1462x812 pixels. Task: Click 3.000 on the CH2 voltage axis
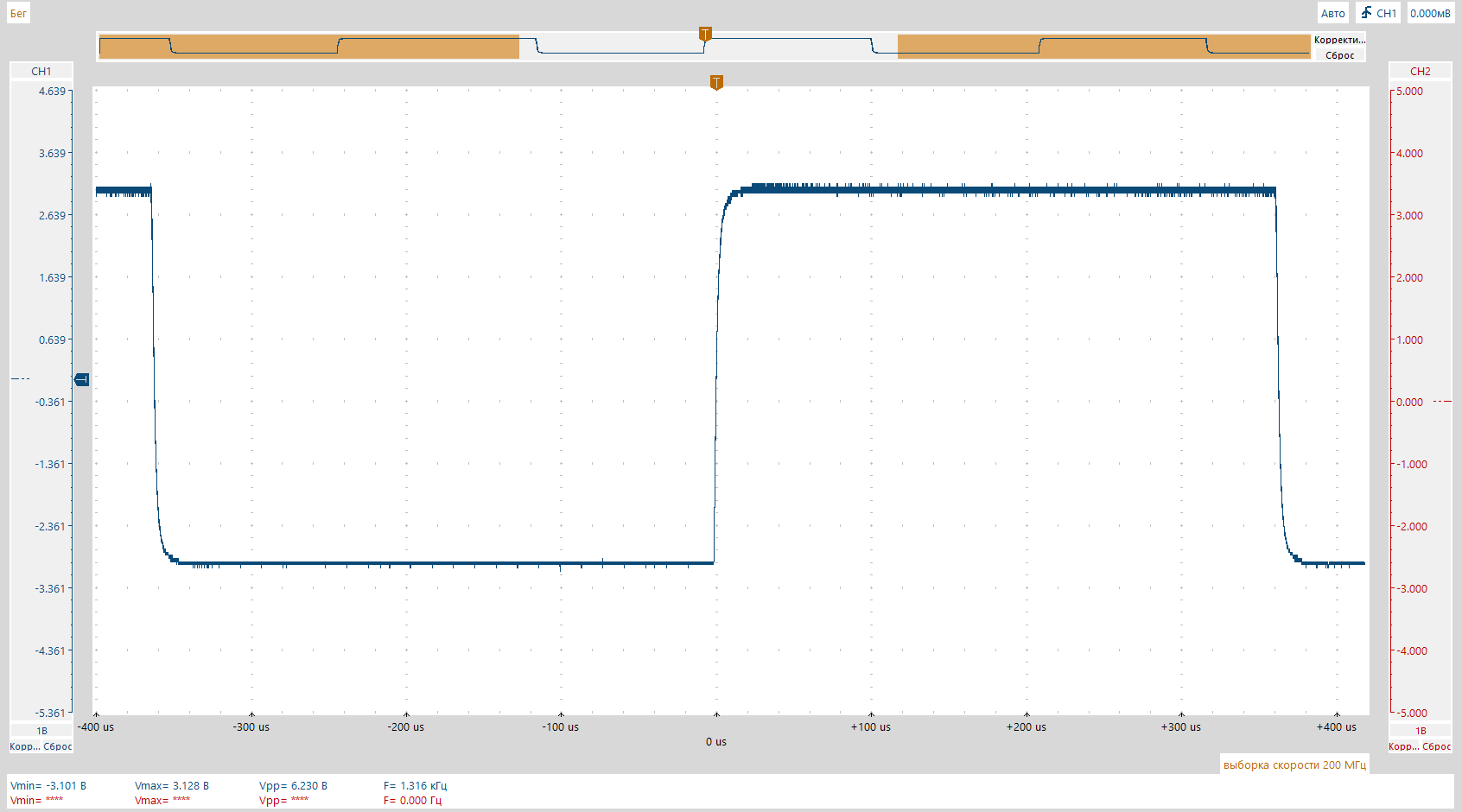point(1409,215)
